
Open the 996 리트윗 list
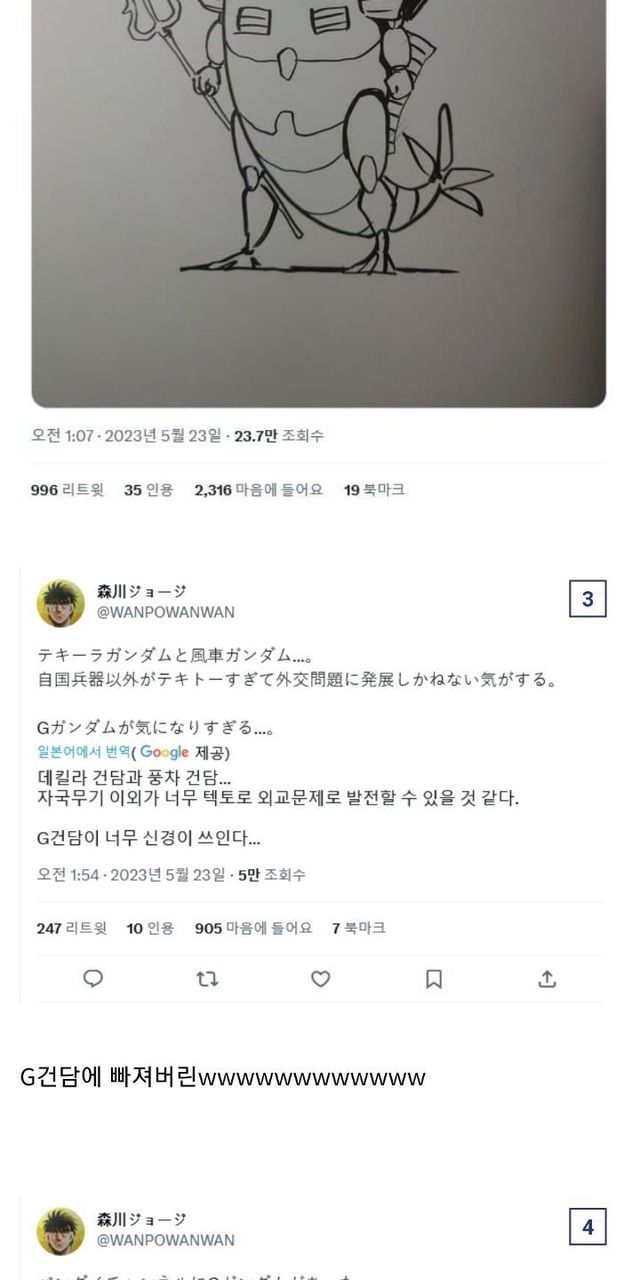[67, 490]
